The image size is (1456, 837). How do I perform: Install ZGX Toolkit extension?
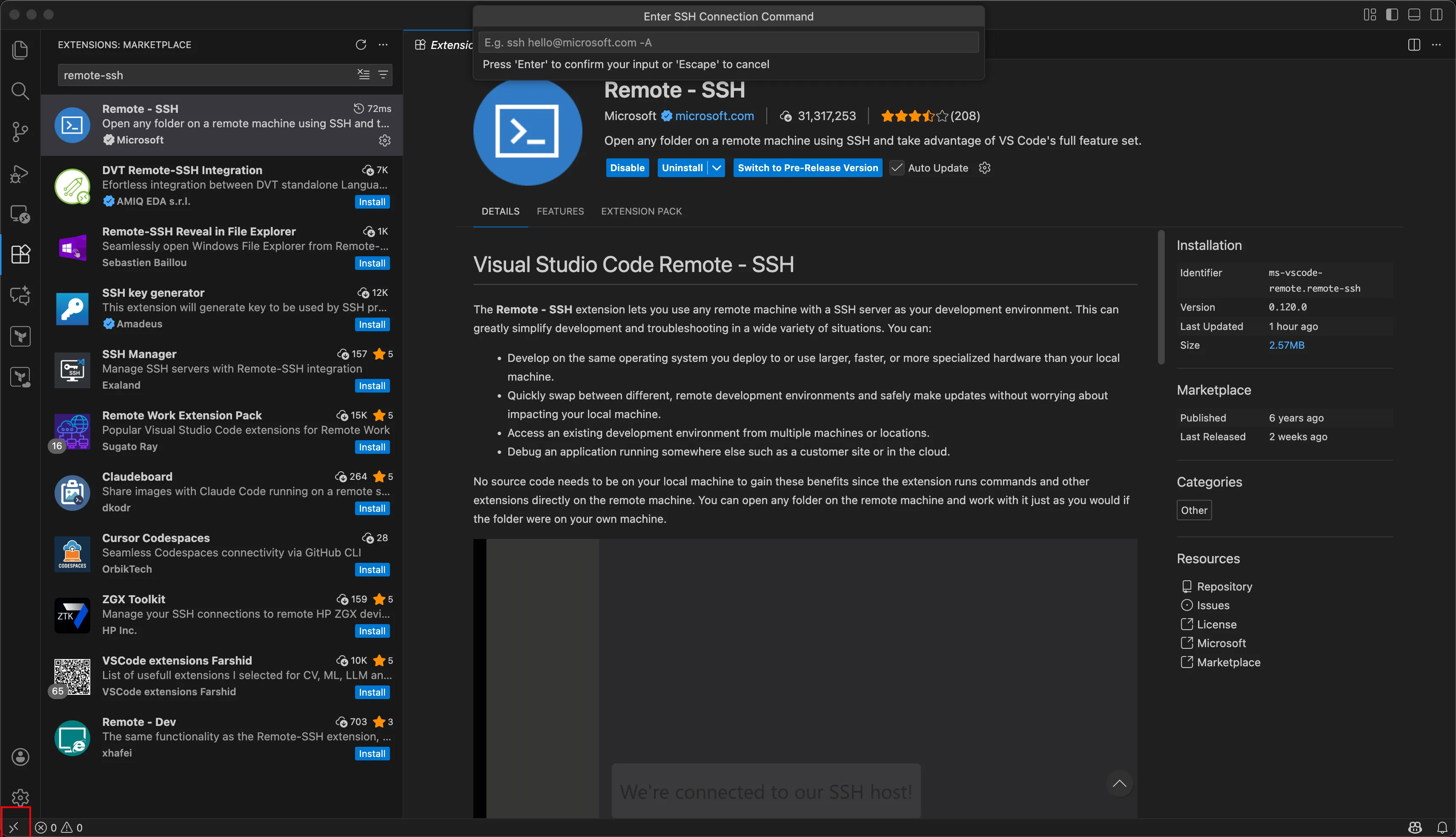click(x=372, y=631)
